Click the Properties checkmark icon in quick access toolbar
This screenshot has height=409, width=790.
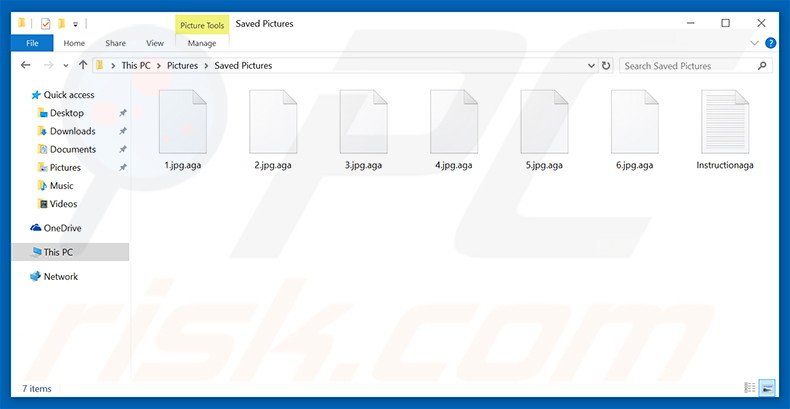(45, 23)
